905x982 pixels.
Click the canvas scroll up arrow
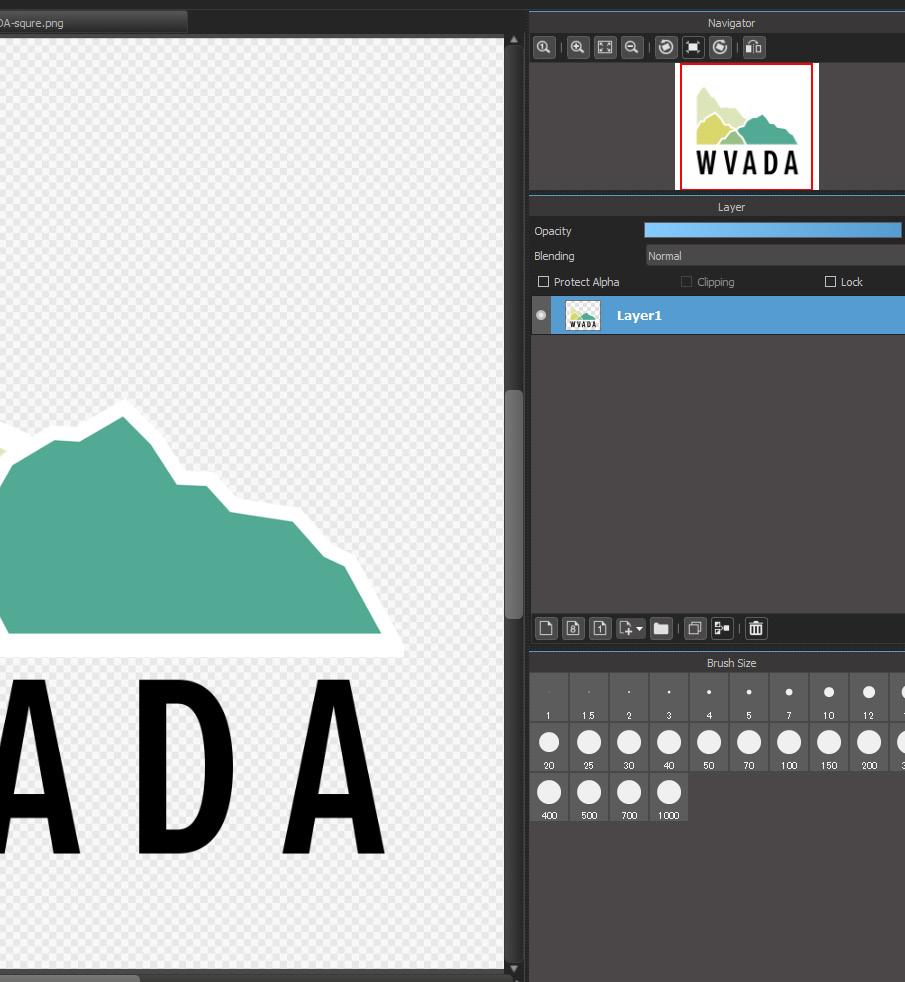(514, 39)
